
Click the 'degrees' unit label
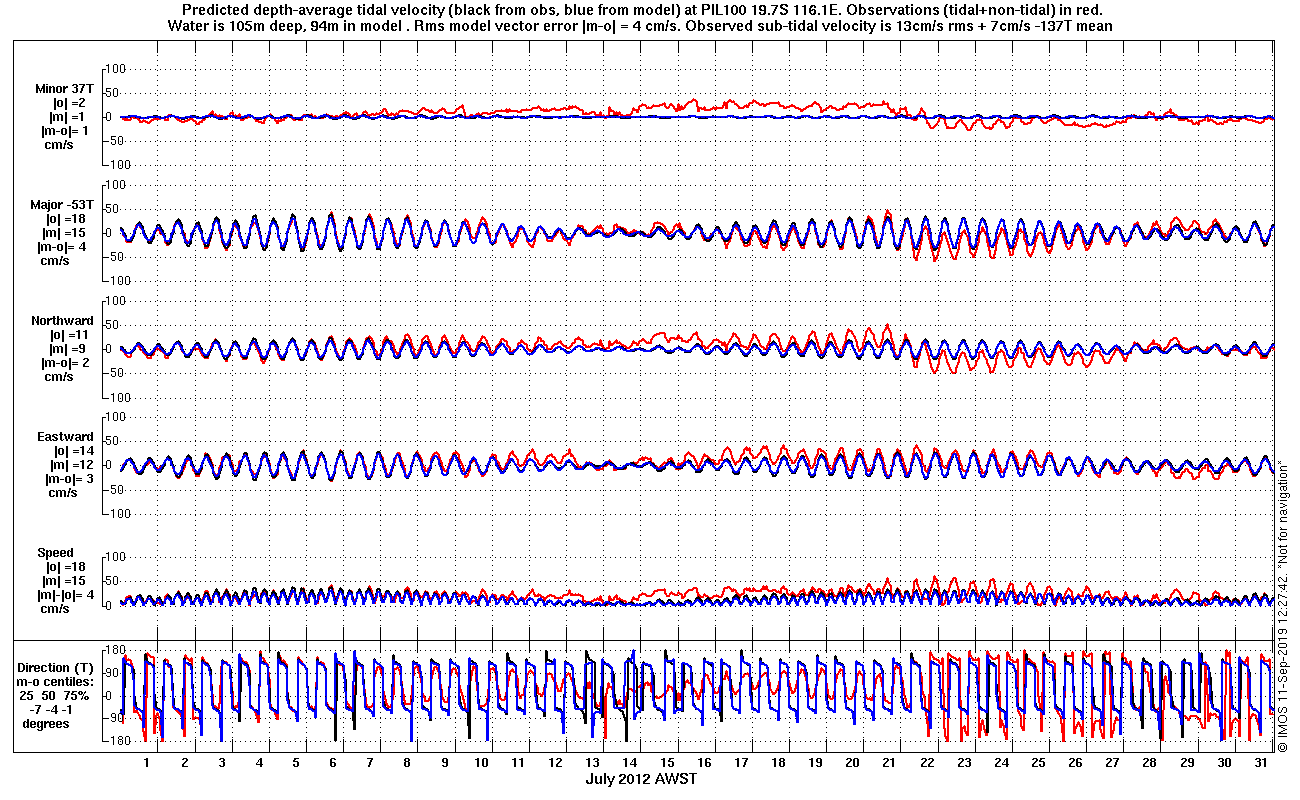tap(46, 724)
